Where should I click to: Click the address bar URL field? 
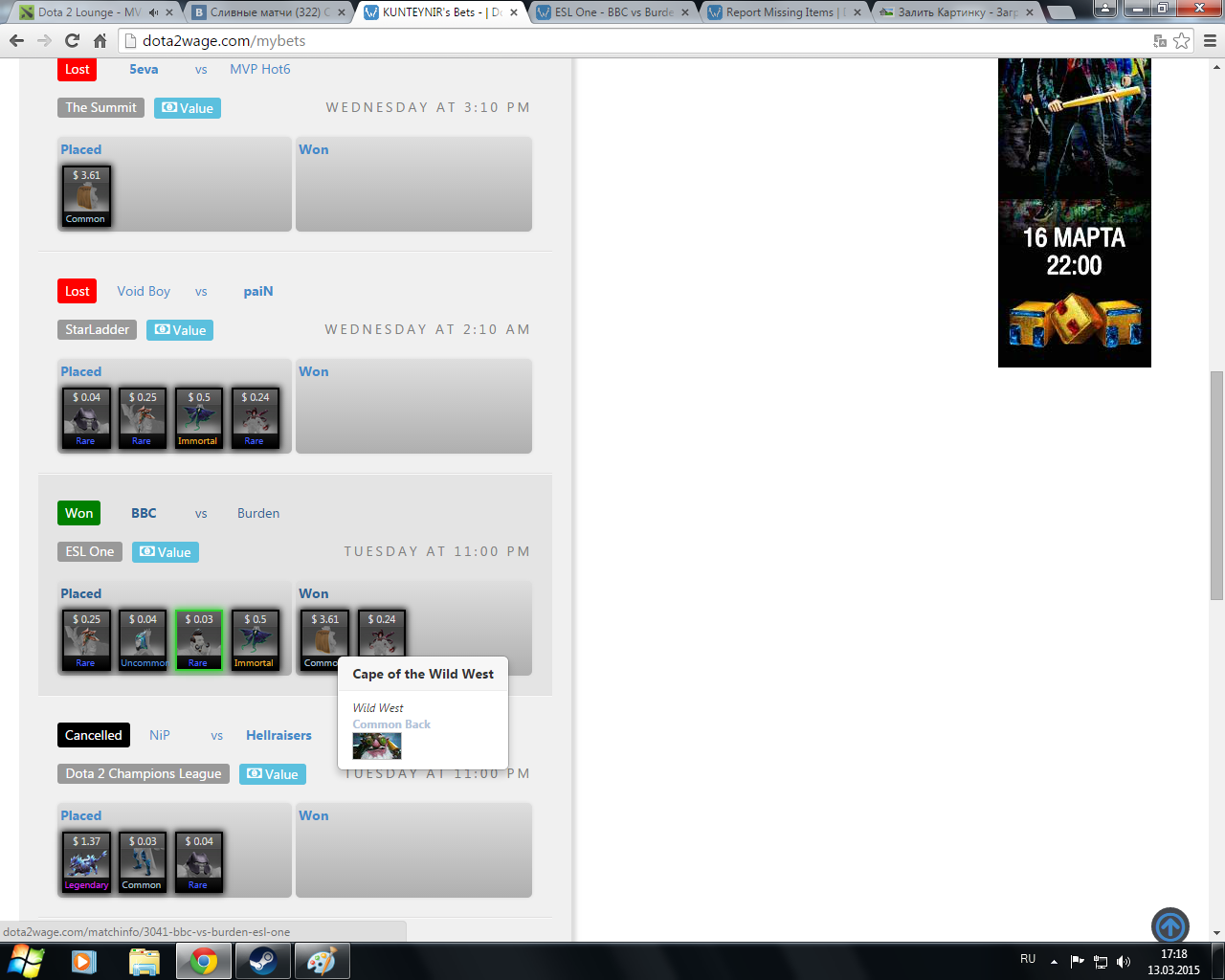[x=632, y=41]
